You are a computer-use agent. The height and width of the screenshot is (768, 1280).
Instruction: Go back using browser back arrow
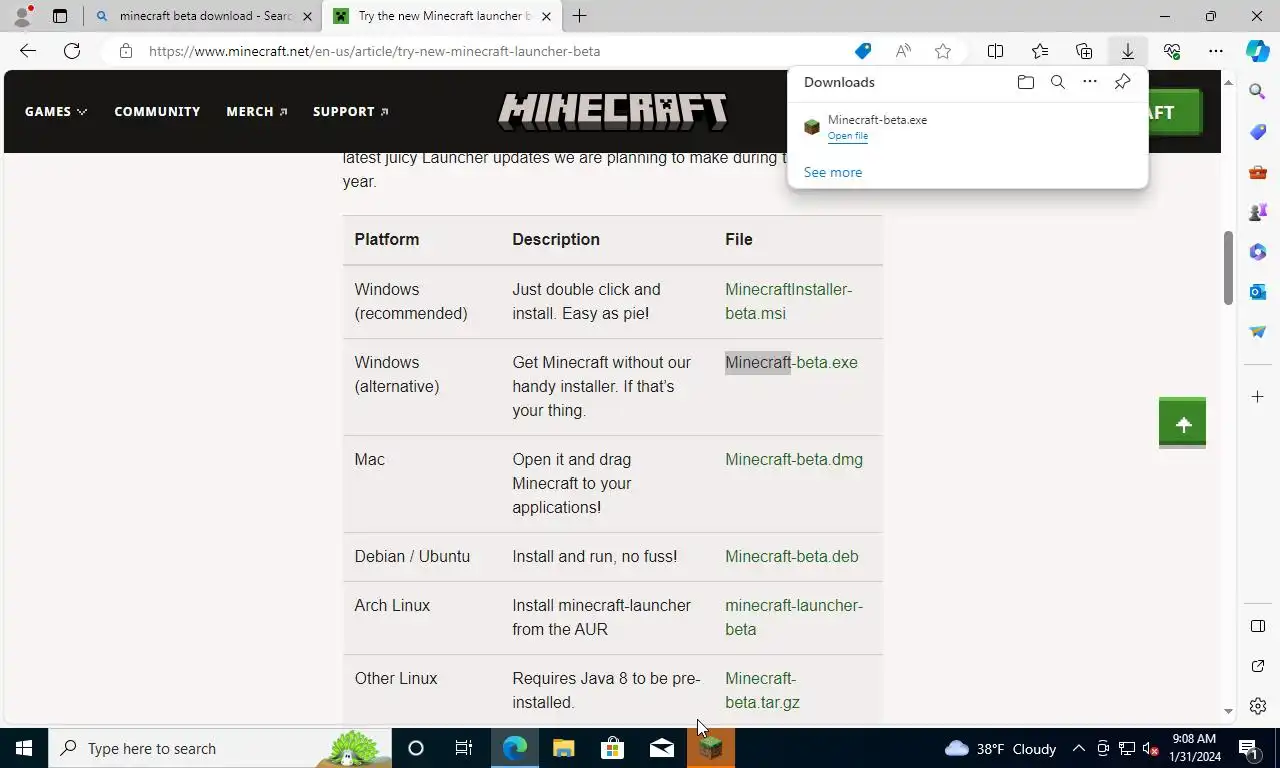28,51
